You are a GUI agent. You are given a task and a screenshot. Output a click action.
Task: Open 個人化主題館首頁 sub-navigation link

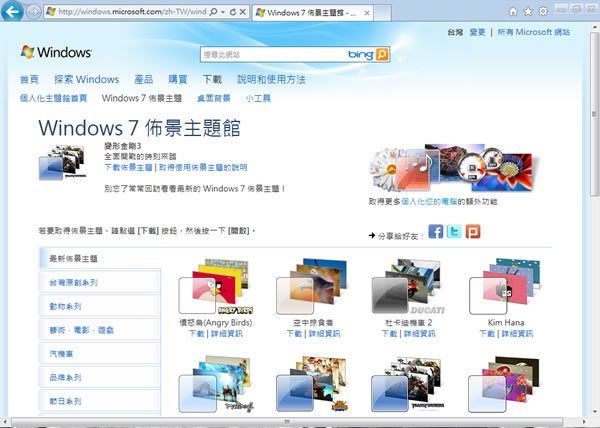pyautogui.click(x=53, y=98)
